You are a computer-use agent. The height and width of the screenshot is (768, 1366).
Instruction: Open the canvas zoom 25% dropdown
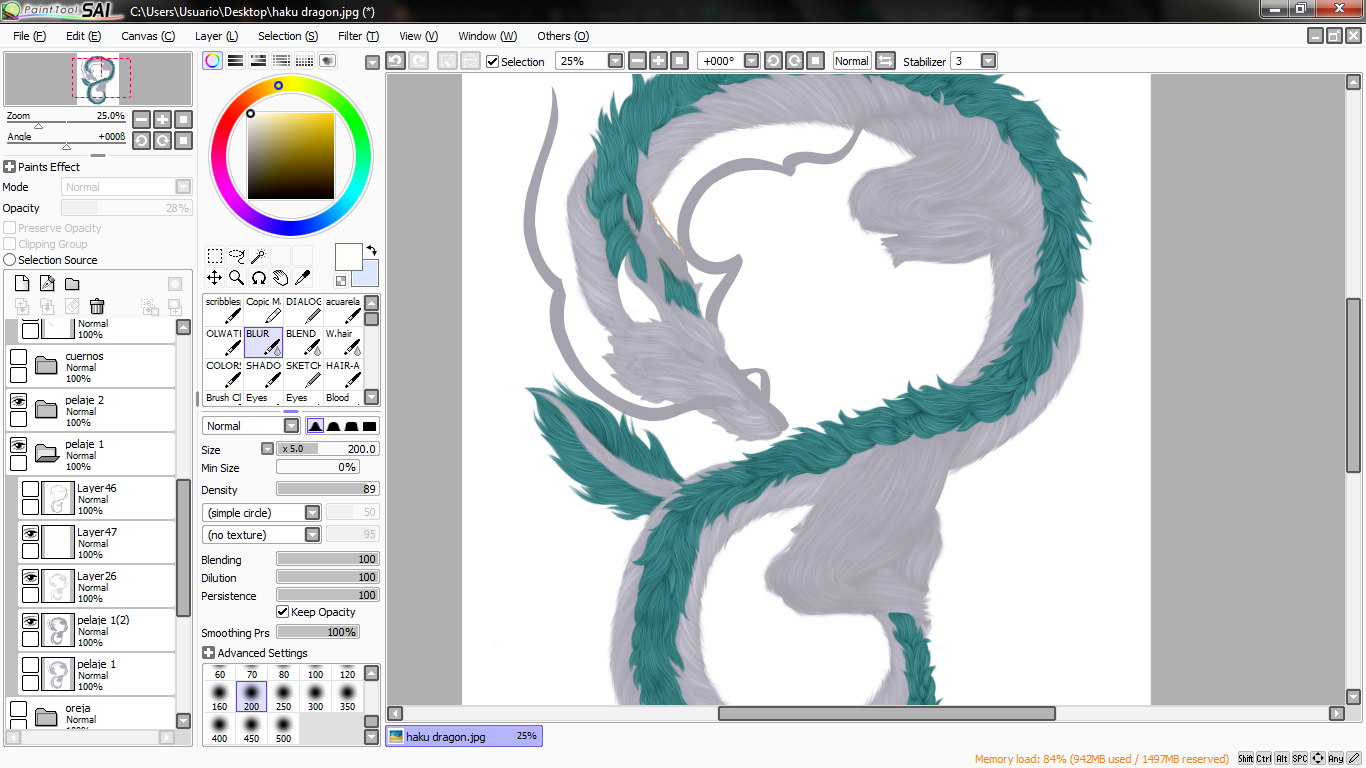615,61
